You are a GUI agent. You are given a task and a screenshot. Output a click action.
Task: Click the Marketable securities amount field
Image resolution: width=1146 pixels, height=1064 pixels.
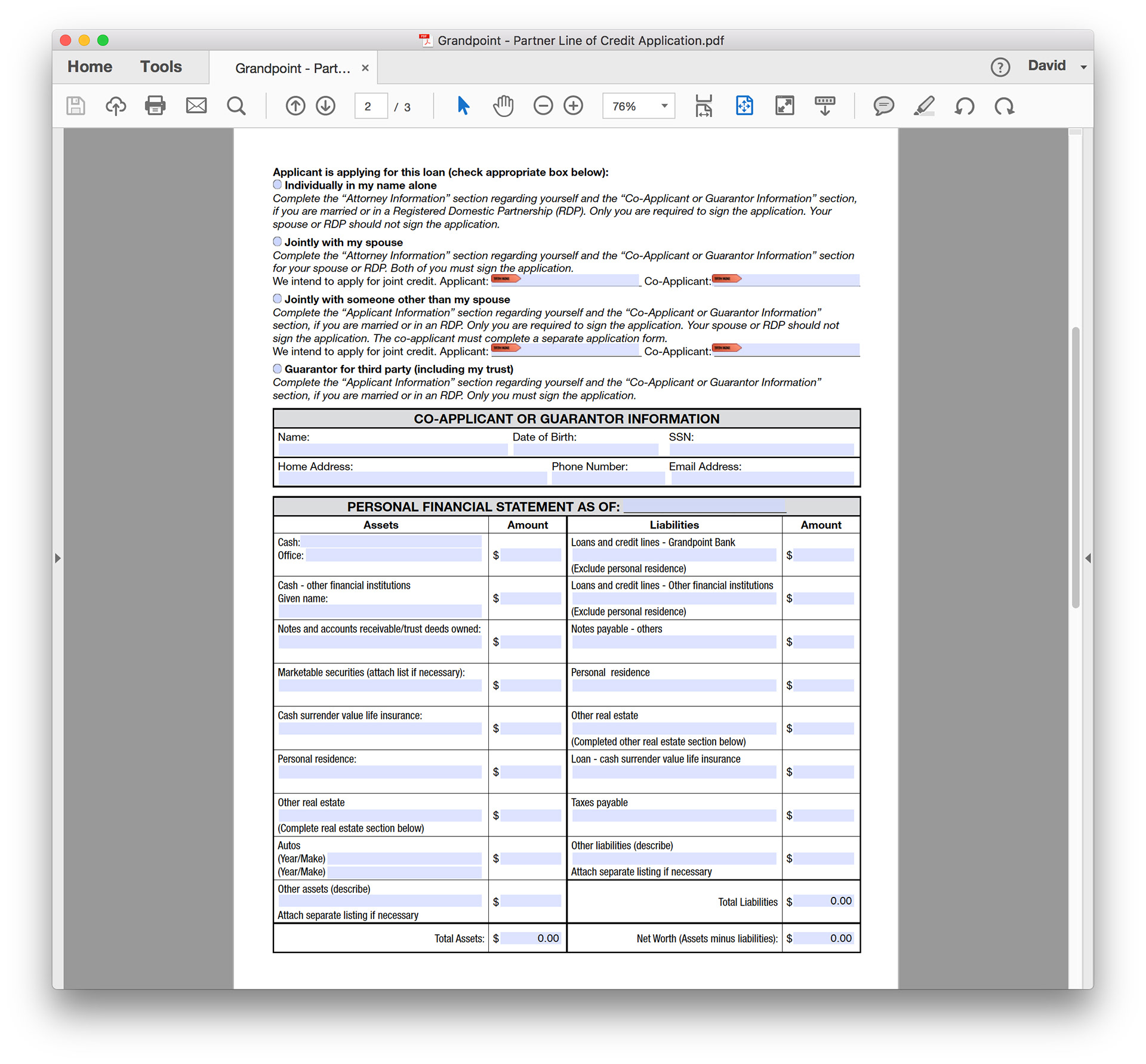pyautogui.click(x=531, y=685)
